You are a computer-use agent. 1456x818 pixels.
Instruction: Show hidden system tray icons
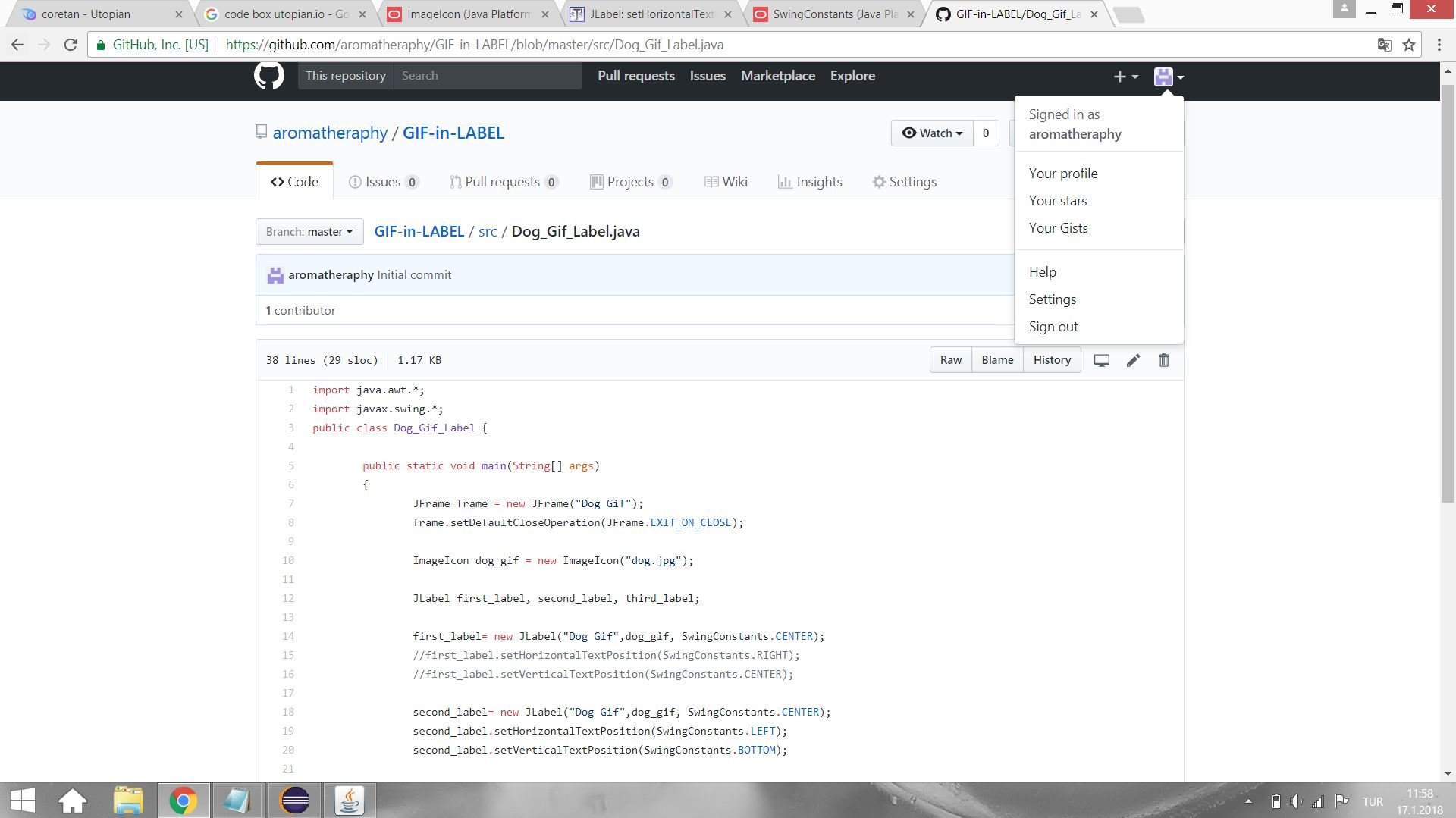pyautogui.click(x=1248, y=801)
